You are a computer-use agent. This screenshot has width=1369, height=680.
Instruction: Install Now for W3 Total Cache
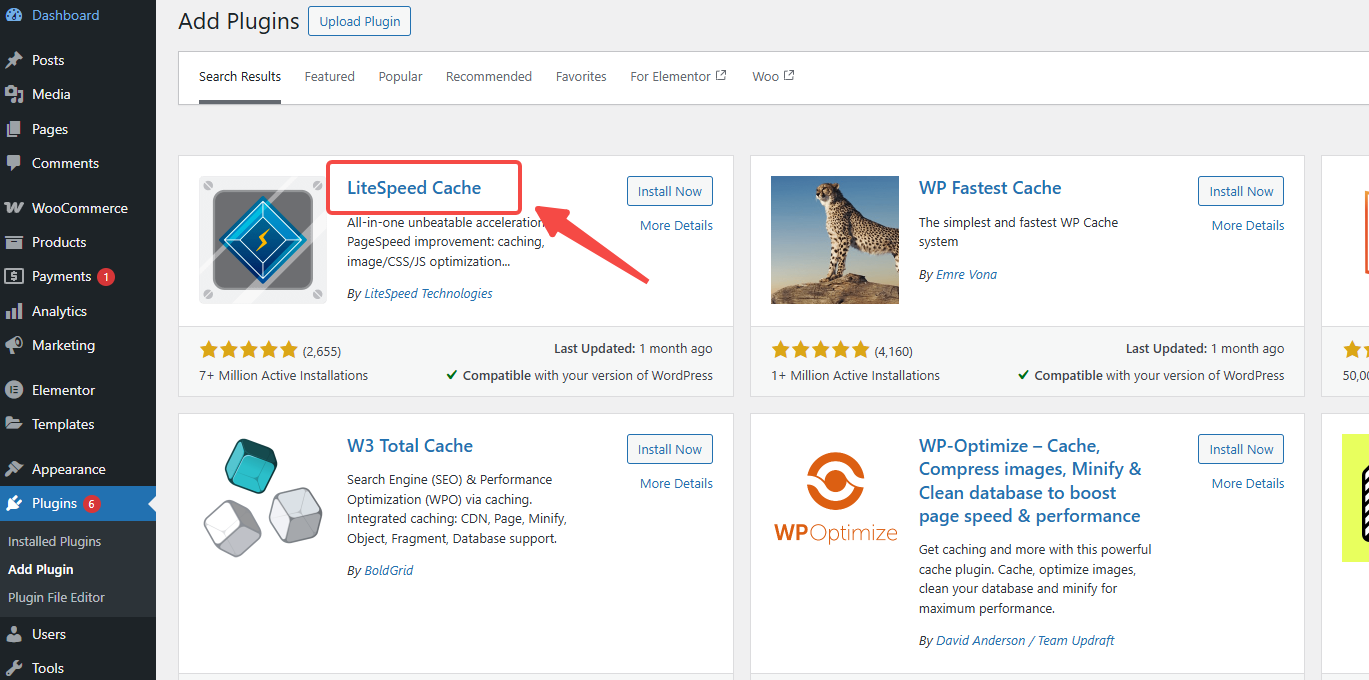tap(670, 449)
